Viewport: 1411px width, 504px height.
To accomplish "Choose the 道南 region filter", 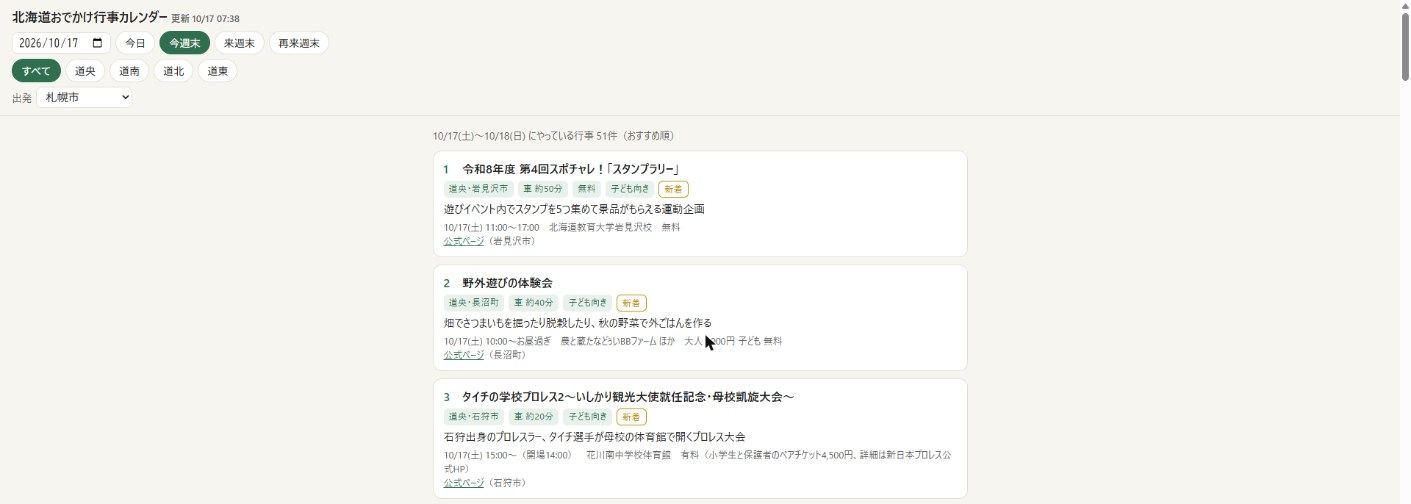I will [129, 71].
